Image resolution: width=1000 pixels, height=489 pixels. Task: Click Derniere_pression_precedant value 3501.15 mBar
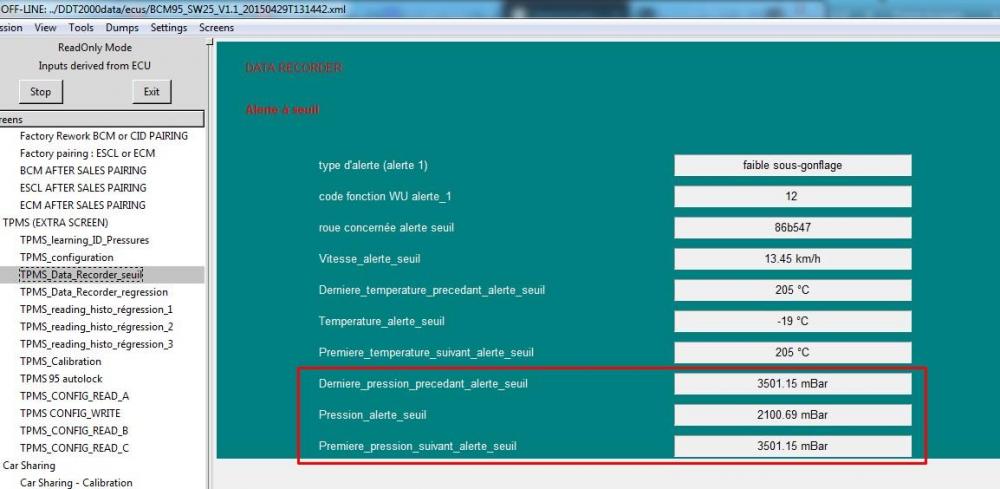pos(793,384)
